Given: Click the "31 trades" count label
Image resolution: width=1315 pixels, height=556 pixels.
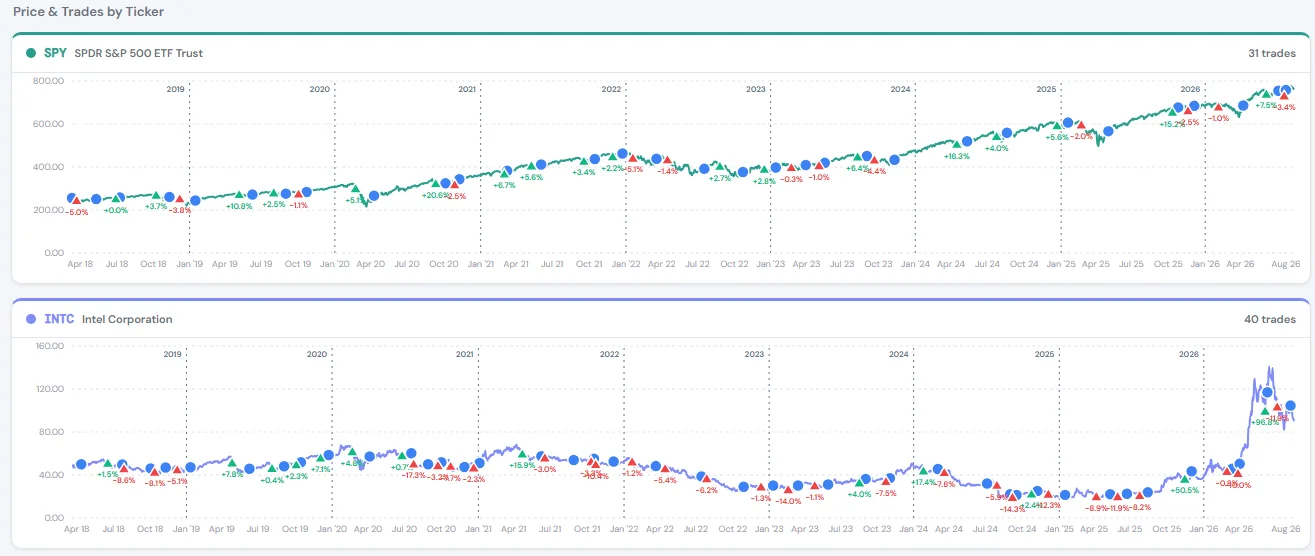Looking at the screenshot, I should click(x=1273, y=53).
